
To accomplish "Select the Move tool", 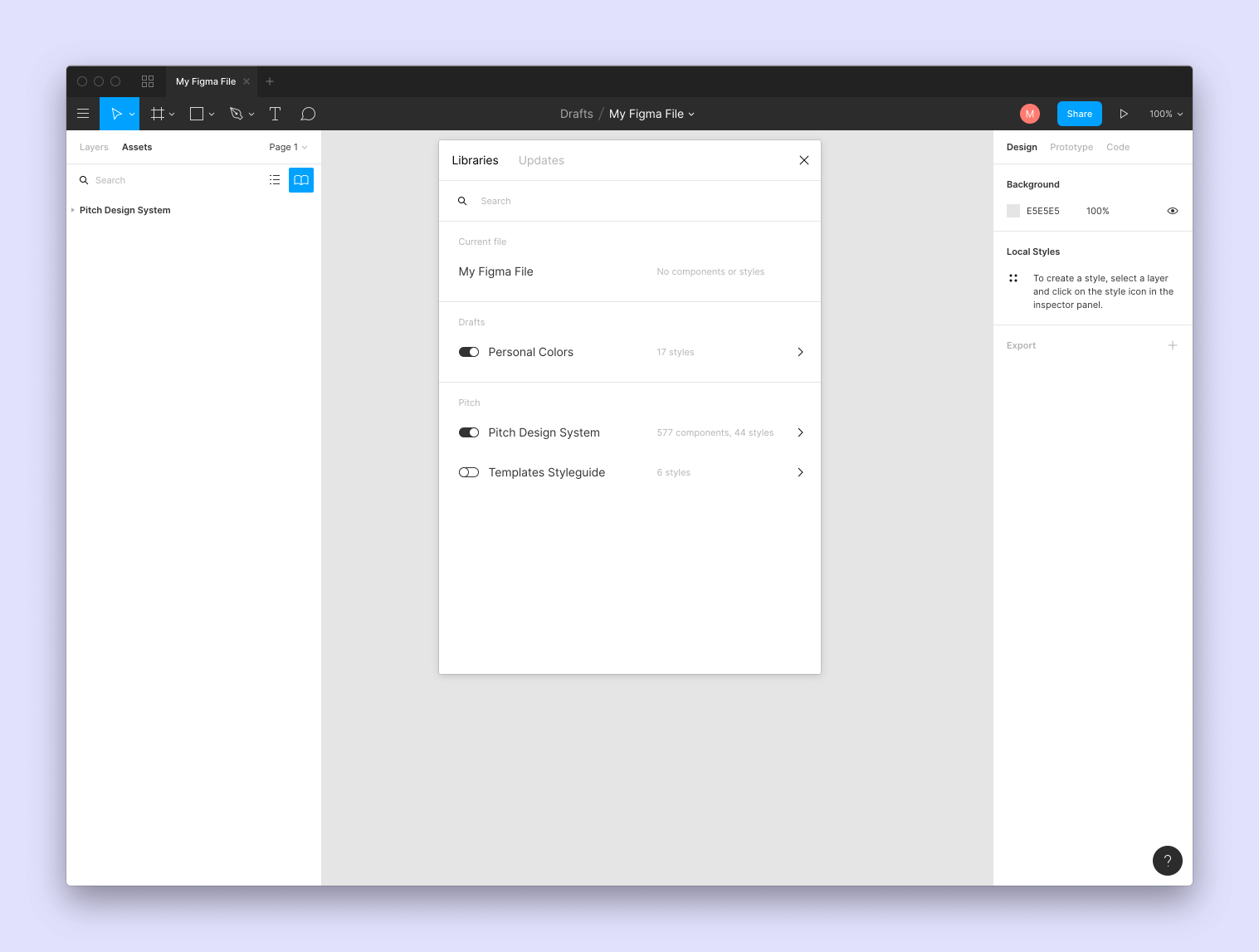I will click(116, 114).
